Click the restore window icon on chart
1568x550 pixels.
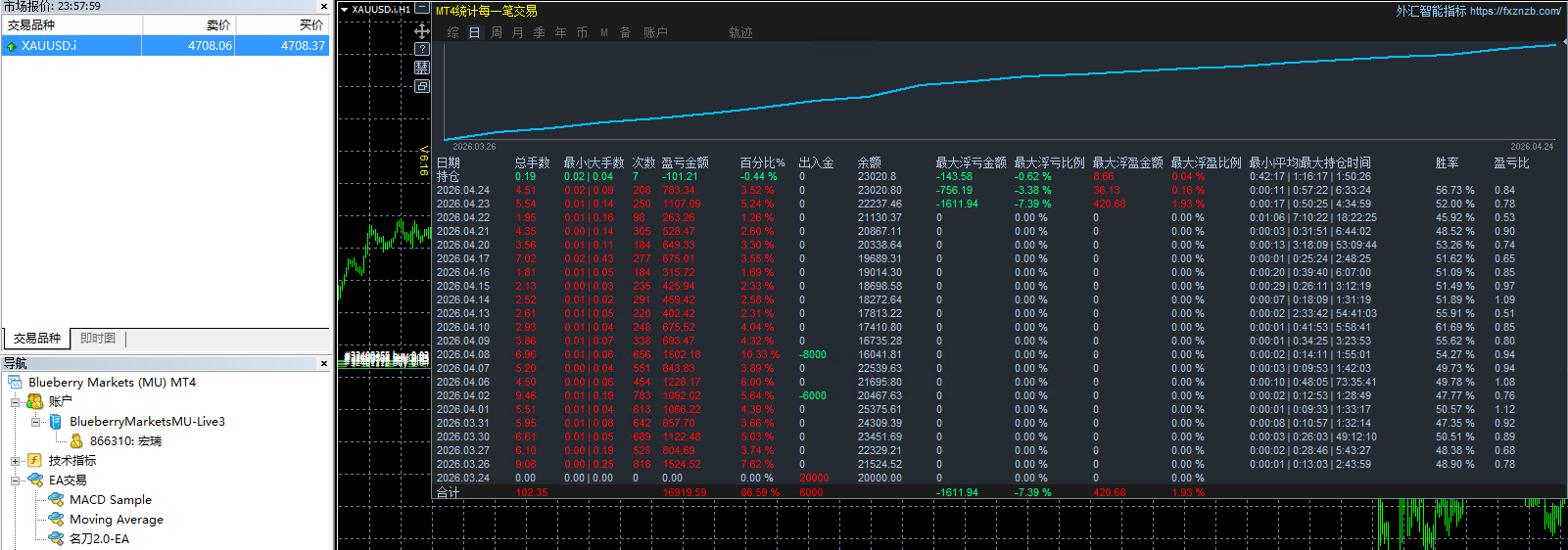422,86
